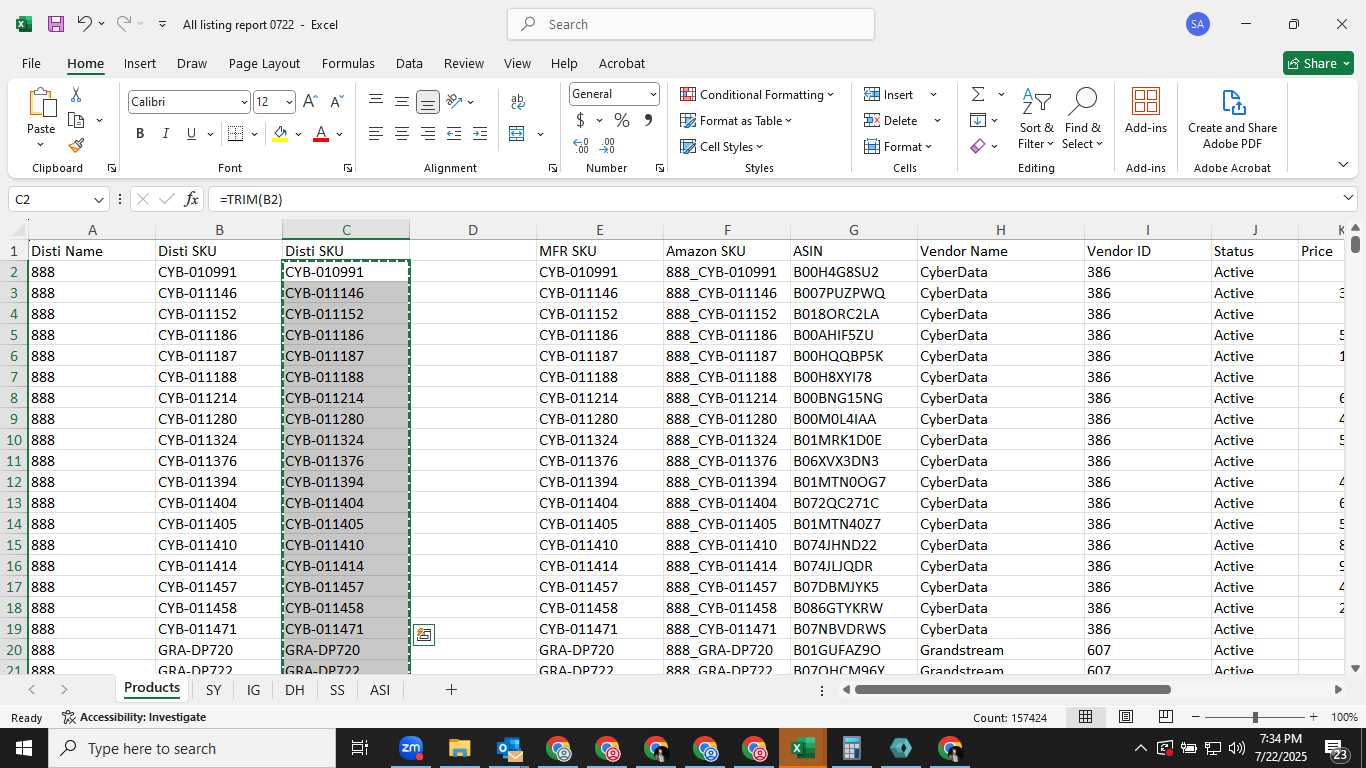Viewport: 1366px width, 768px height.
Task: Open the Zoom app in taskbar
Action: 411,748
